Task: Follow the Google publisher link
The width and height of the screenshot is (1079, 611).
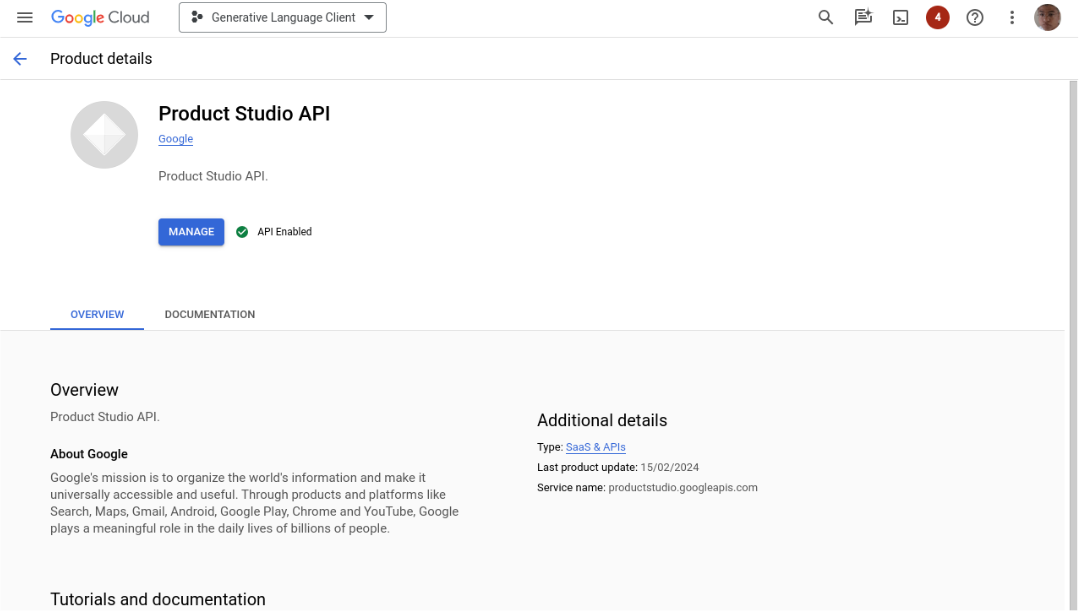Action: click(x=175, y=139)
